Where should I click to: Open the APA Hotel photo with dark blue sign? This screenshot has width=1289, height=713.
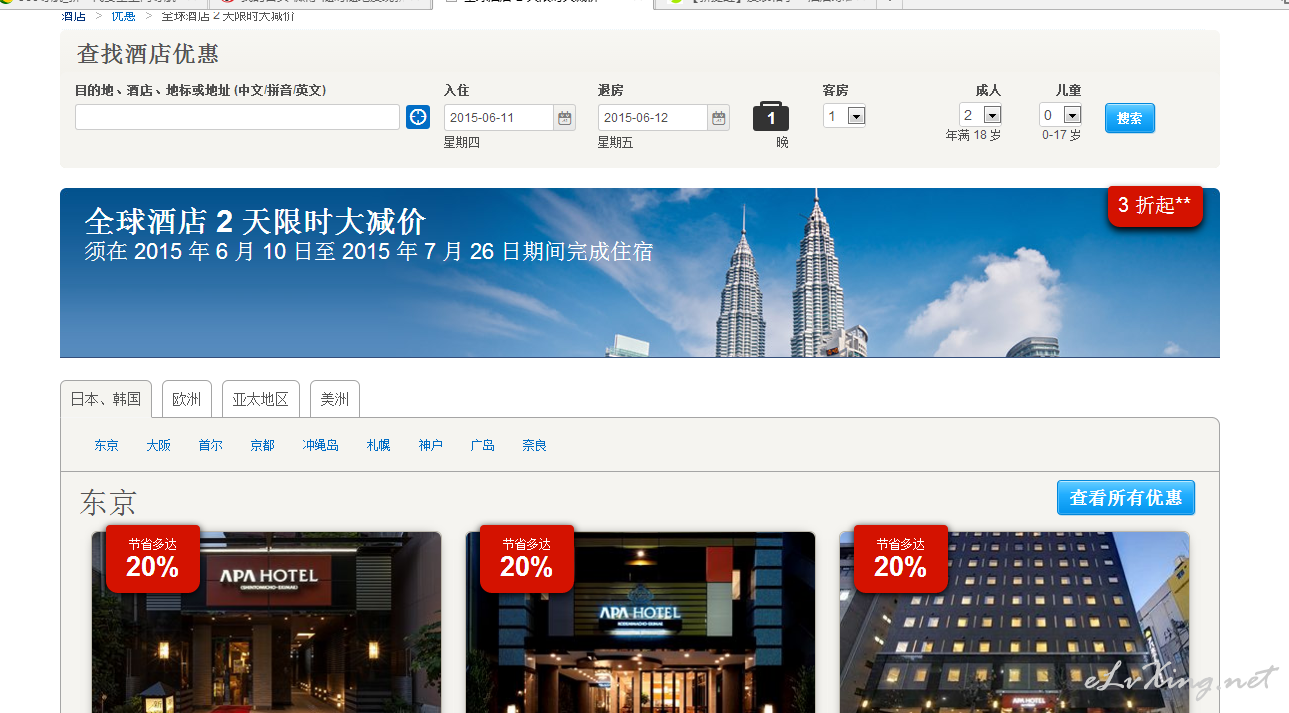click(641, 622)
